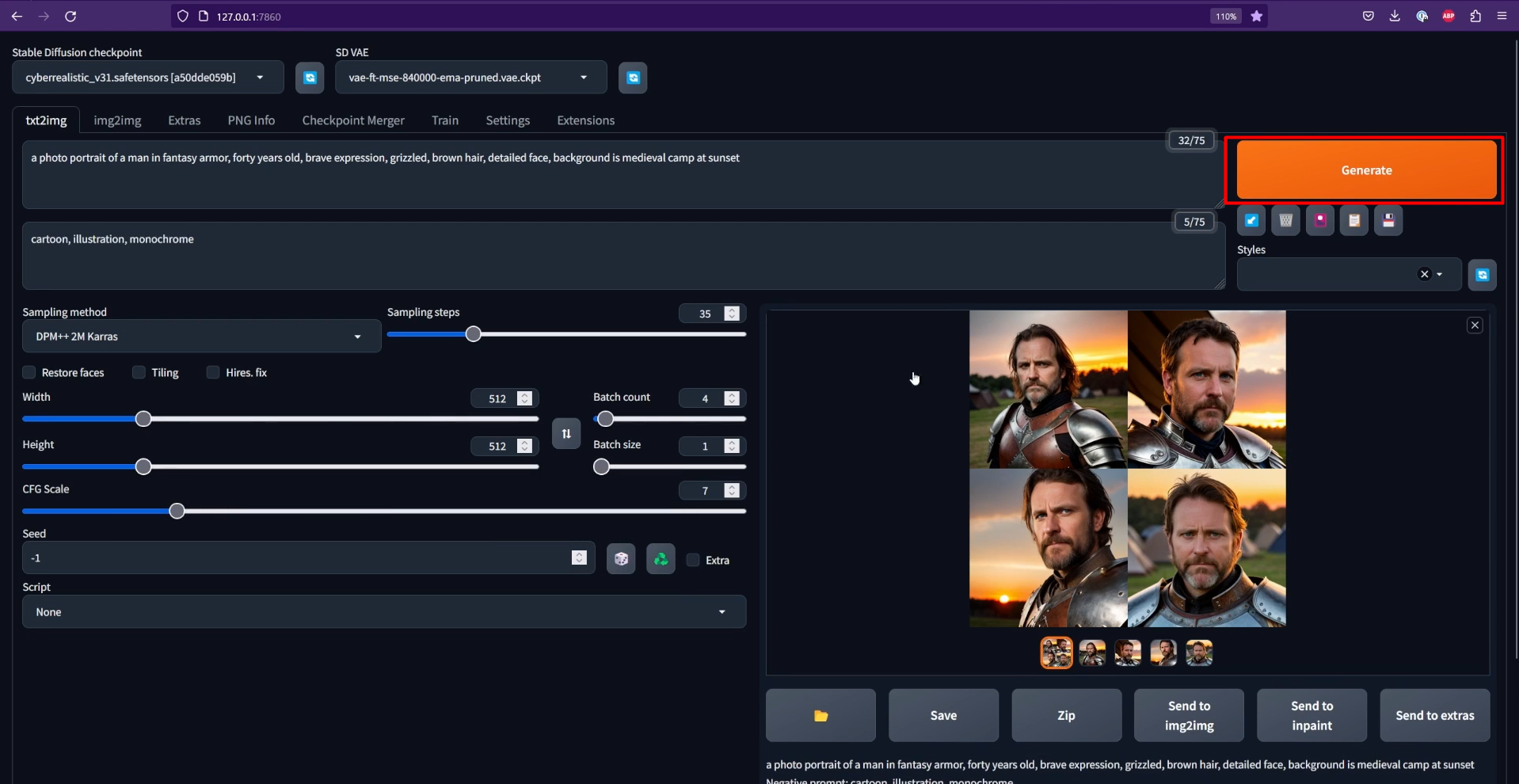1519x784 pixels.
Task: Click the Send to inpaint button
Action: (1312, 715)
